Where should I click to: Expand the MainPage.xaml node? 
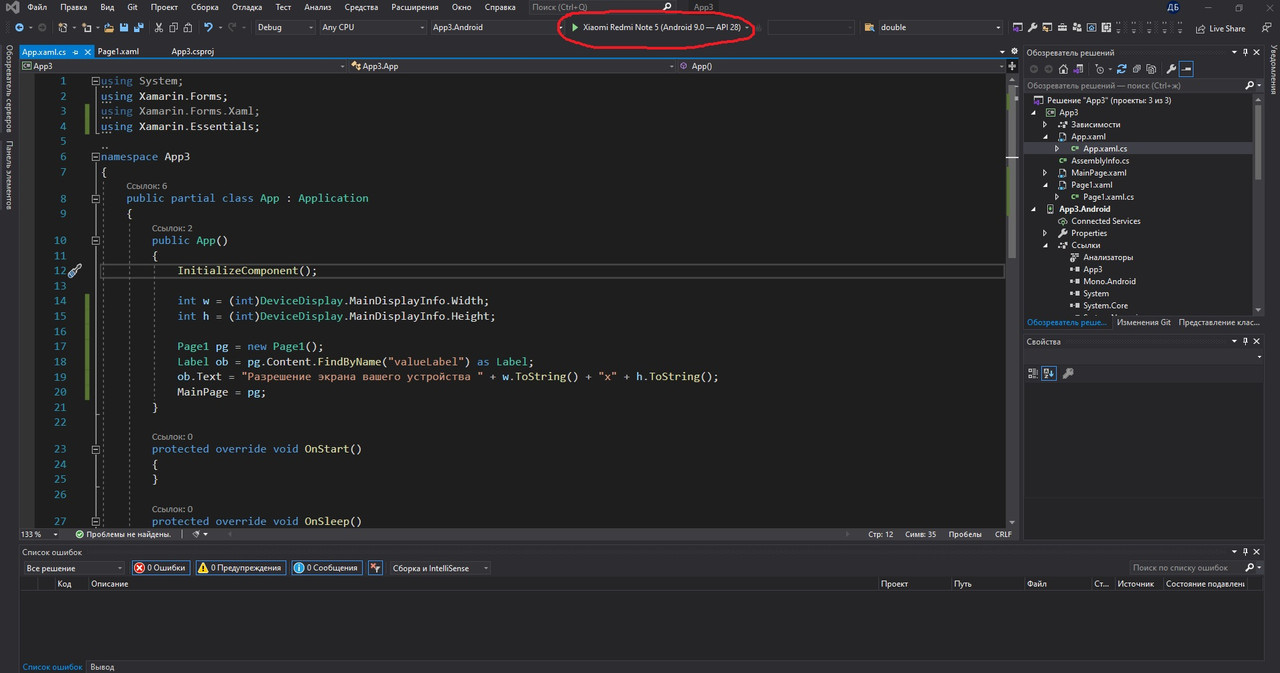1046,173
